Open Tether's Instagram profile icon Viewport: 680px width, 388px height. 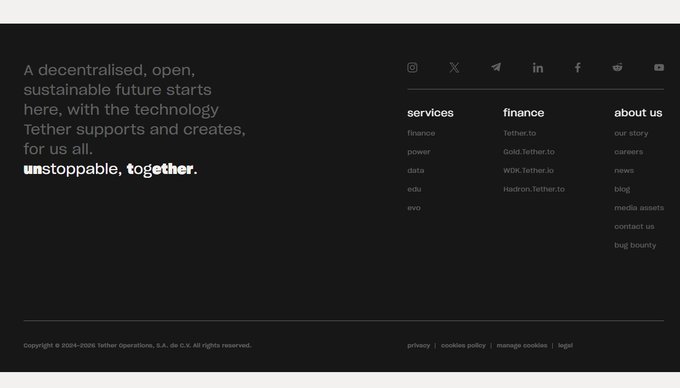point(412,68)
